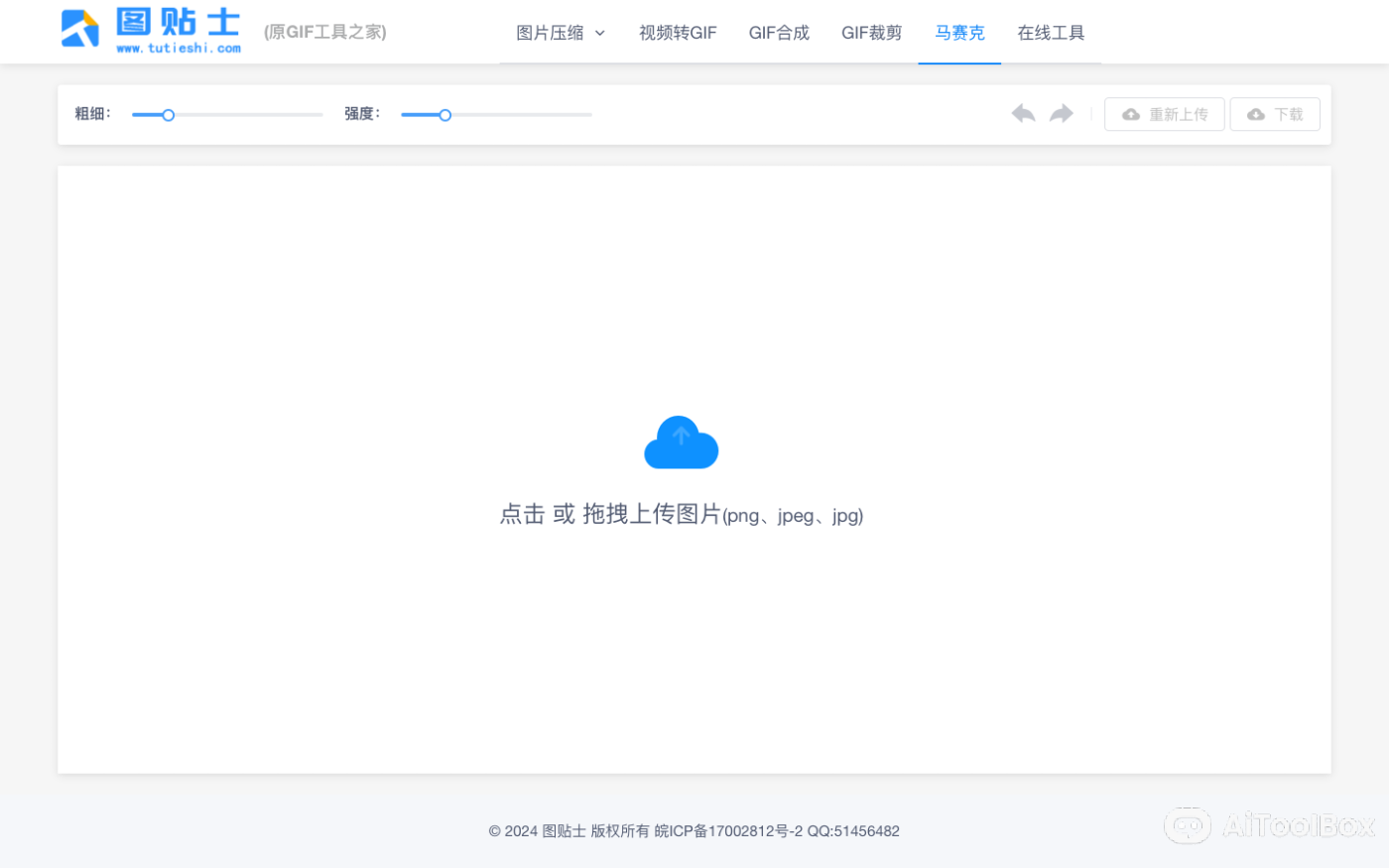Open the 在线工具 menu item
The image size is (1389, 868).
(1051, 32)
